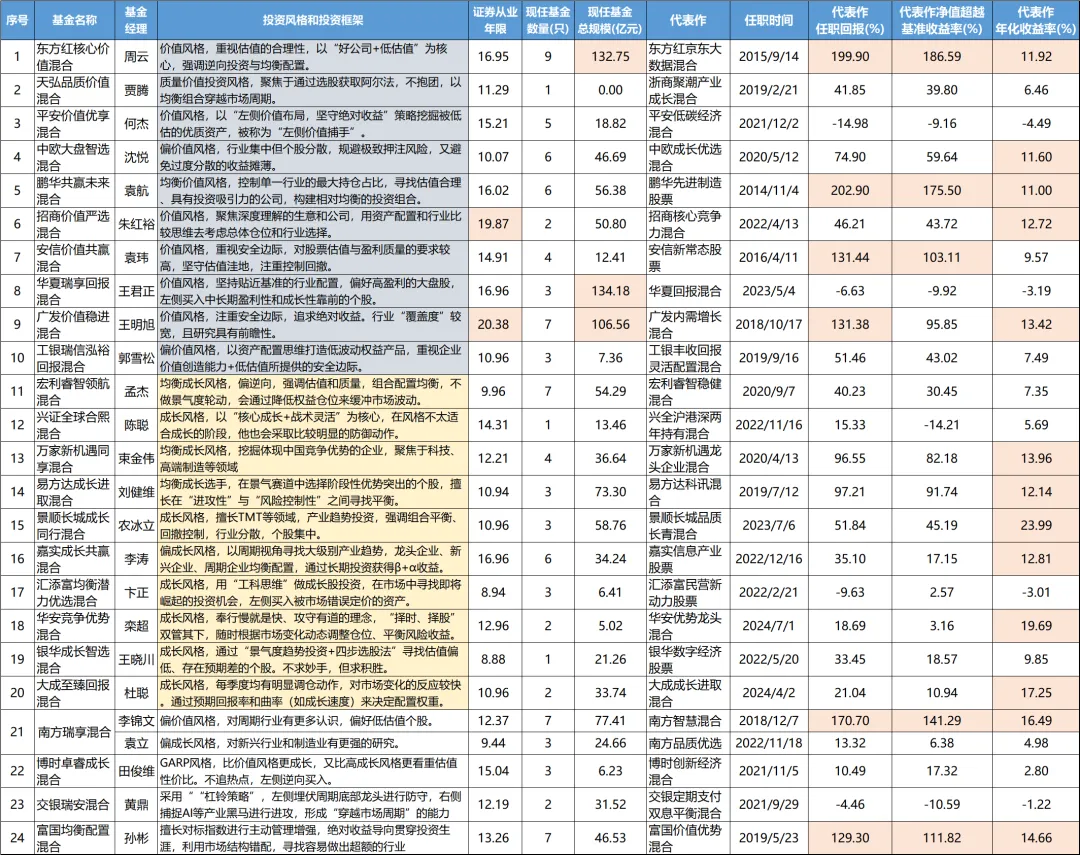This screenshot has width=1080, height=855.
Task: Click fund name 鹏华共赢未来混合
Action: [74, 190]
